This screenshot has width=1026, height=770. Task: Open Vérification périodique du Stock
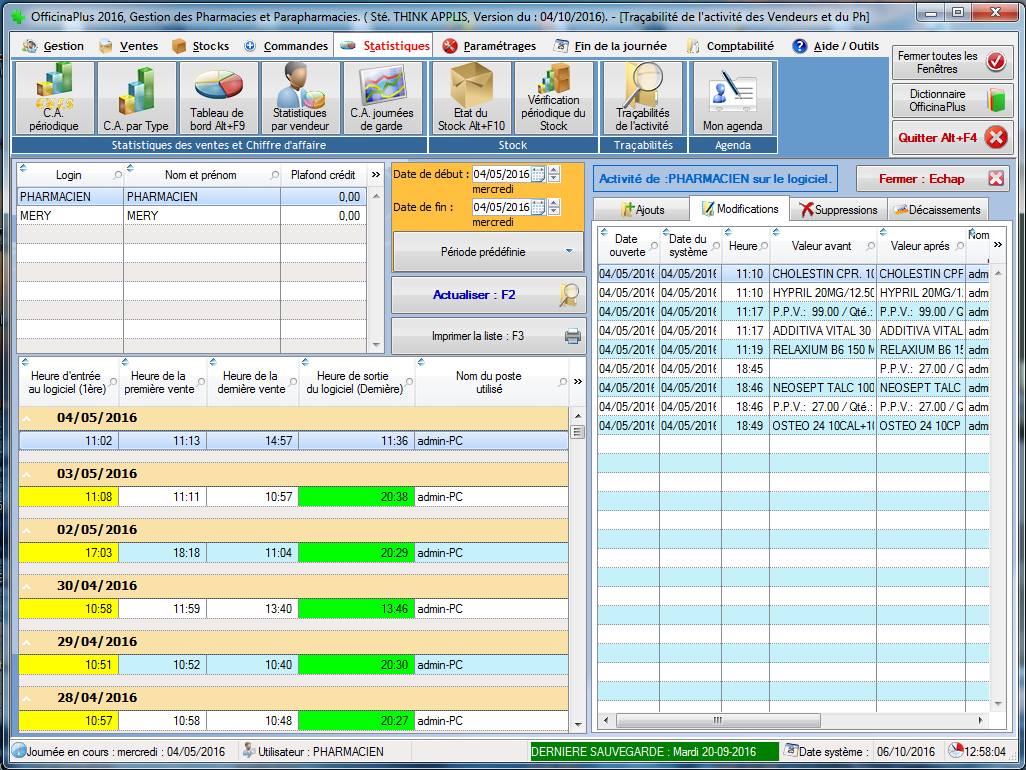(554, 98)
